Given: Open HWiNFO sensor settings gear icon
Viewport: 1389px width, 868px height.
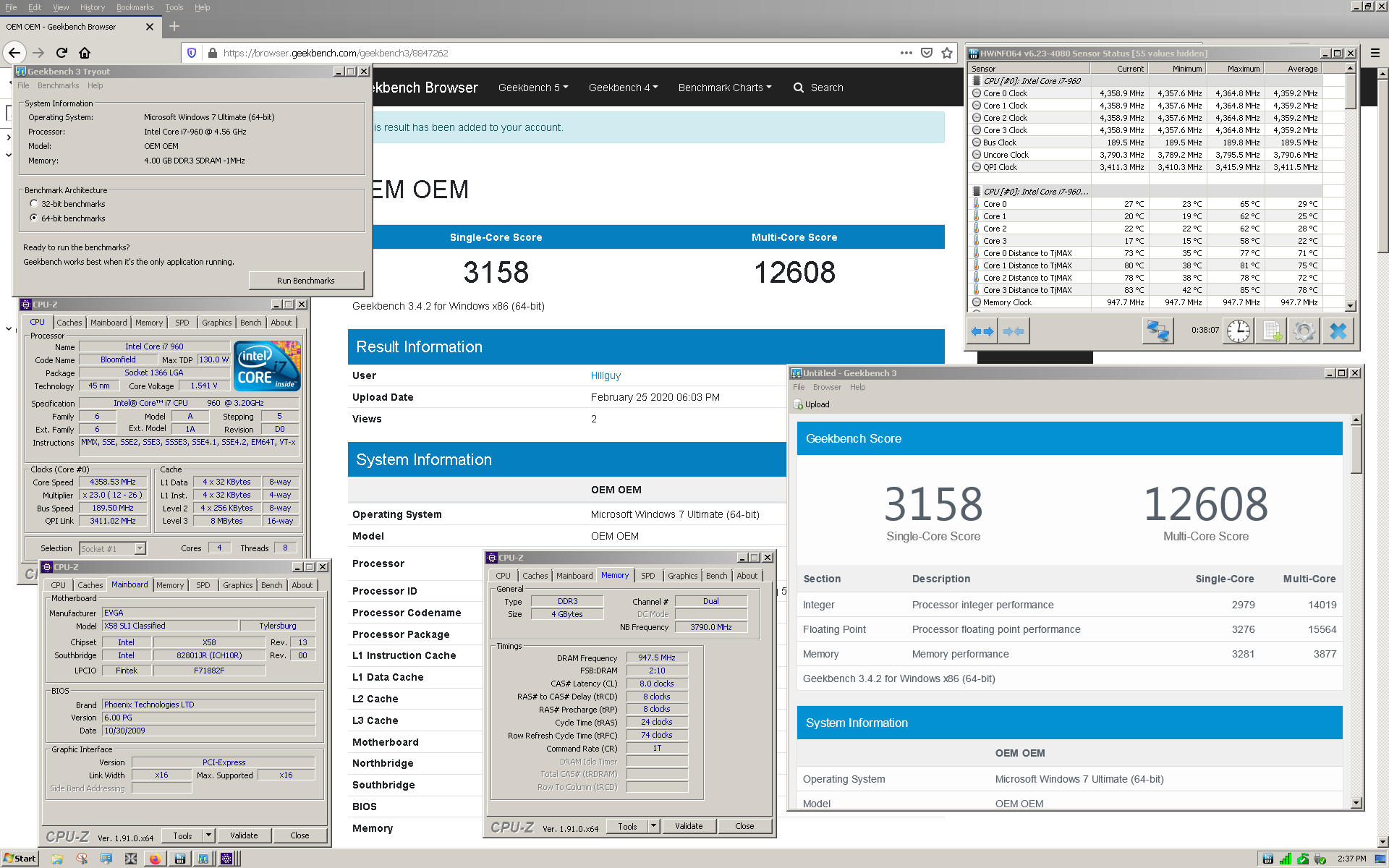Looking at the screenshot, I should coord(1304,331).
